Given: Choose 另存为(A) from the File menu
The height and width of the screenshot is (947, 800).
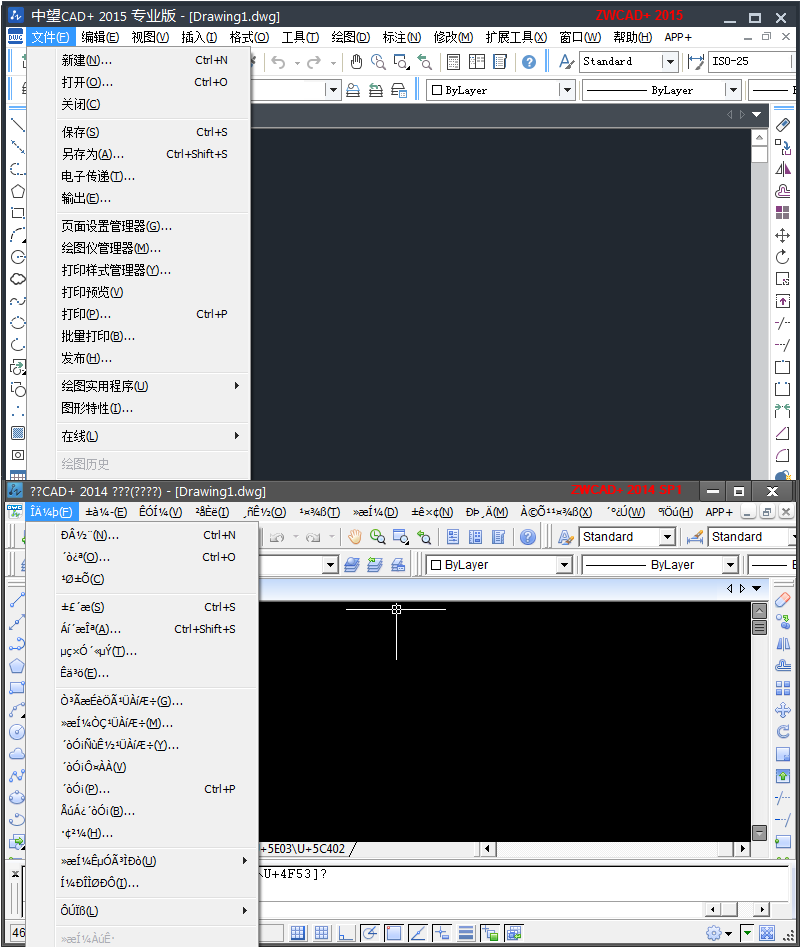Looking at the screenshot, I should tap(152, 154).
